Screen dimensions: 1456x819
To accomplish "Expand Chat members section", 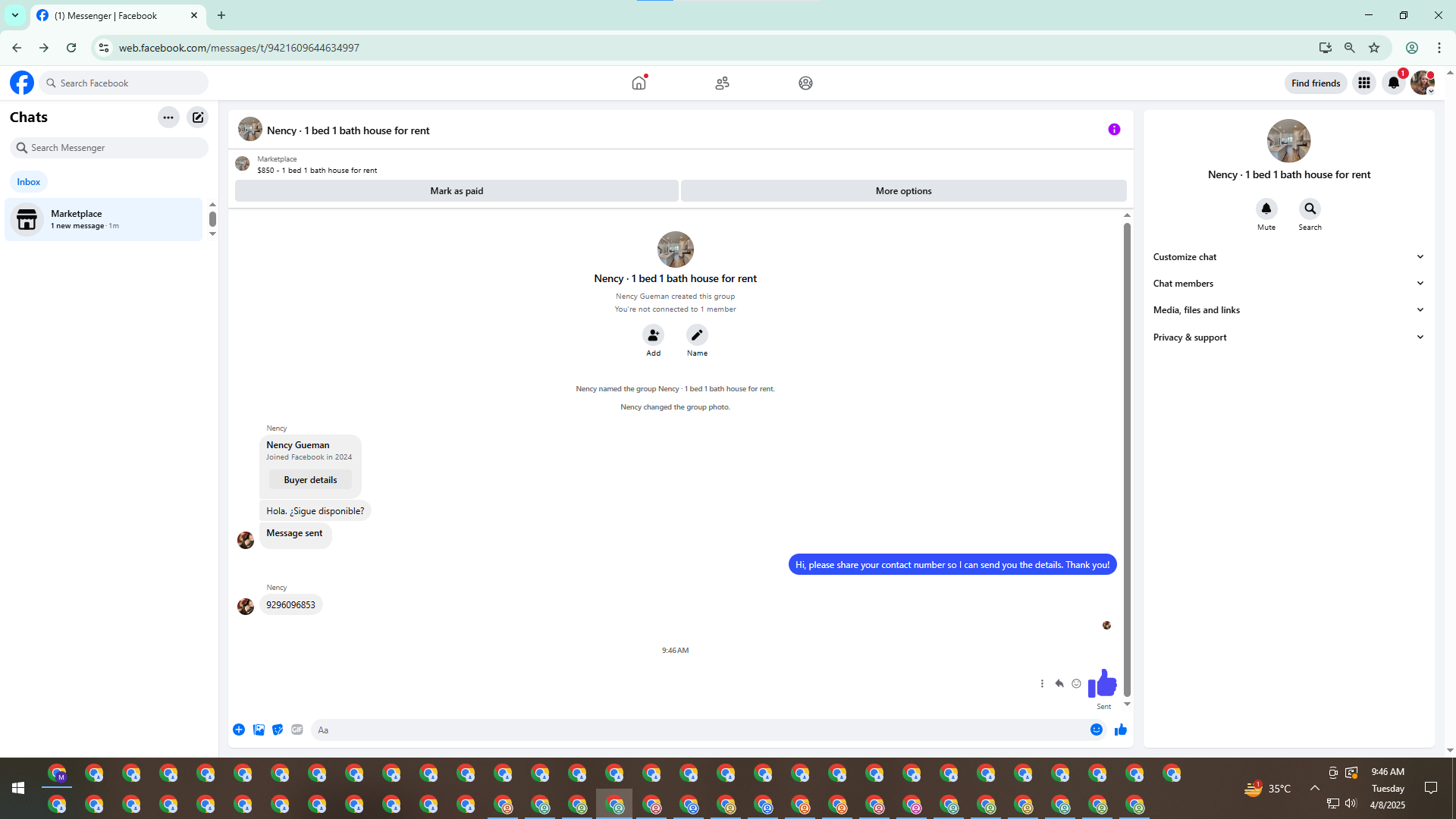I will pos(1288,284).
